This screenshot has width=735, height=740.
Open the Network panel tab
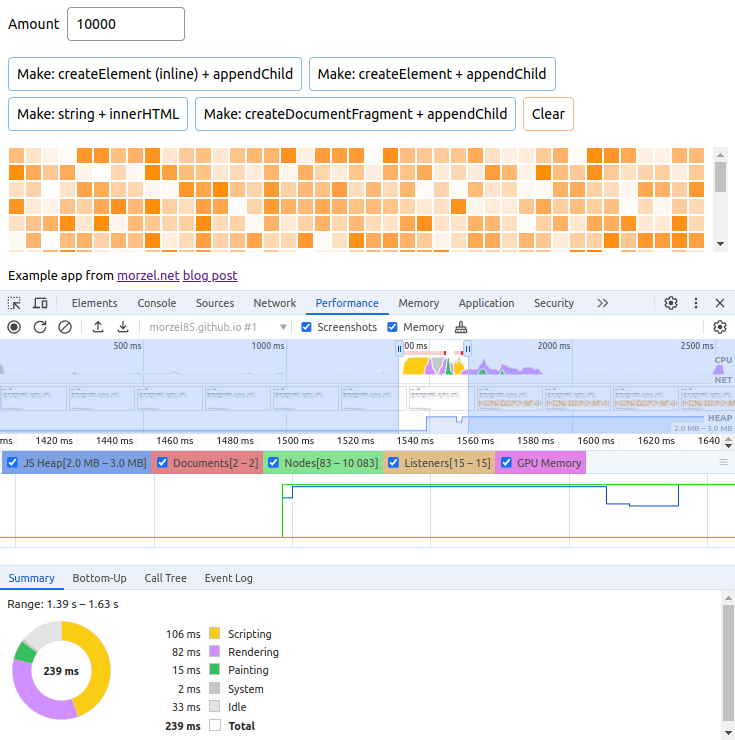pyautogui.click(x=274, y=303)
